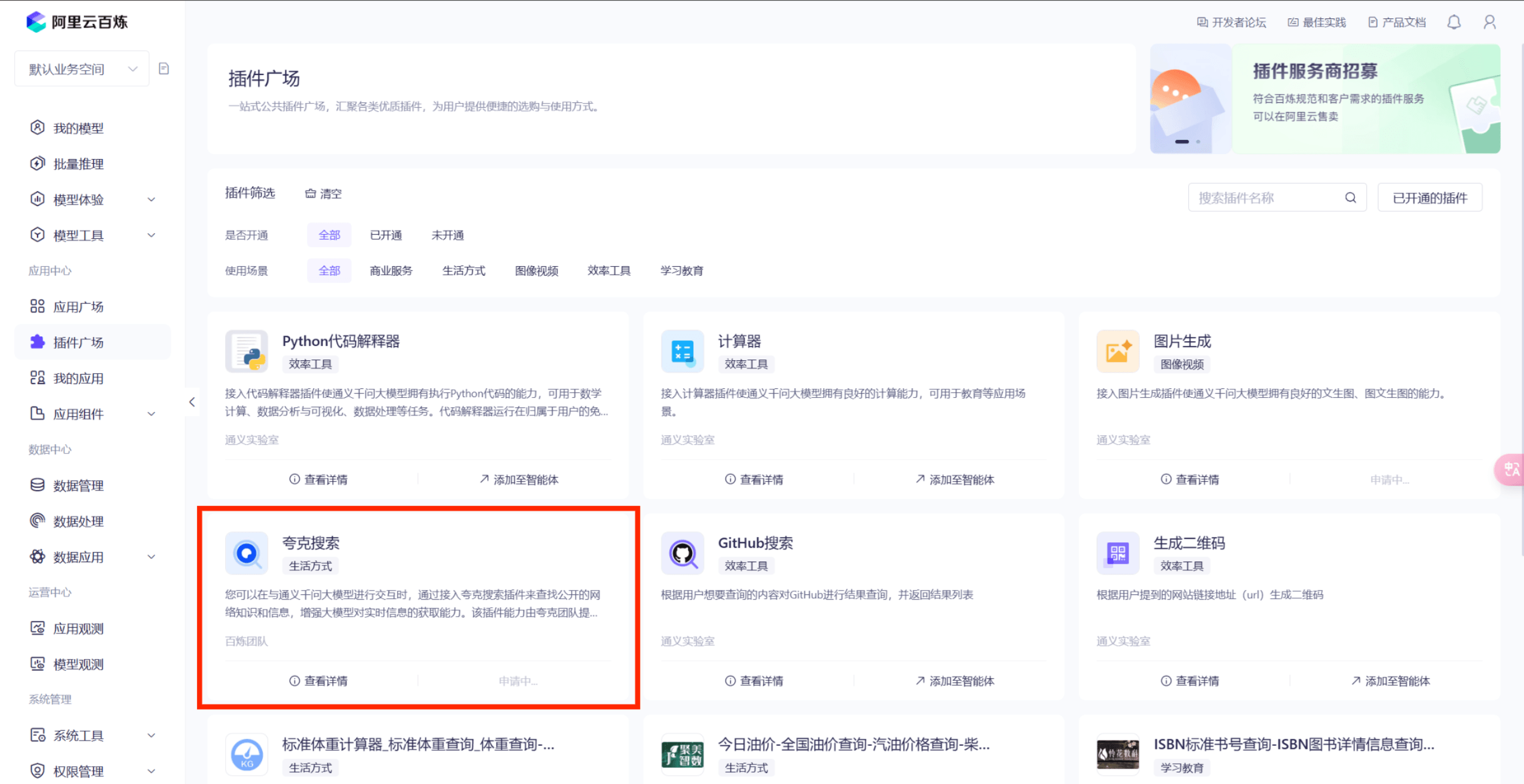The width and height of the screenshot is (1524, 784).
Task: Filter scenario by 图像视频
Action: coord(537,271)
